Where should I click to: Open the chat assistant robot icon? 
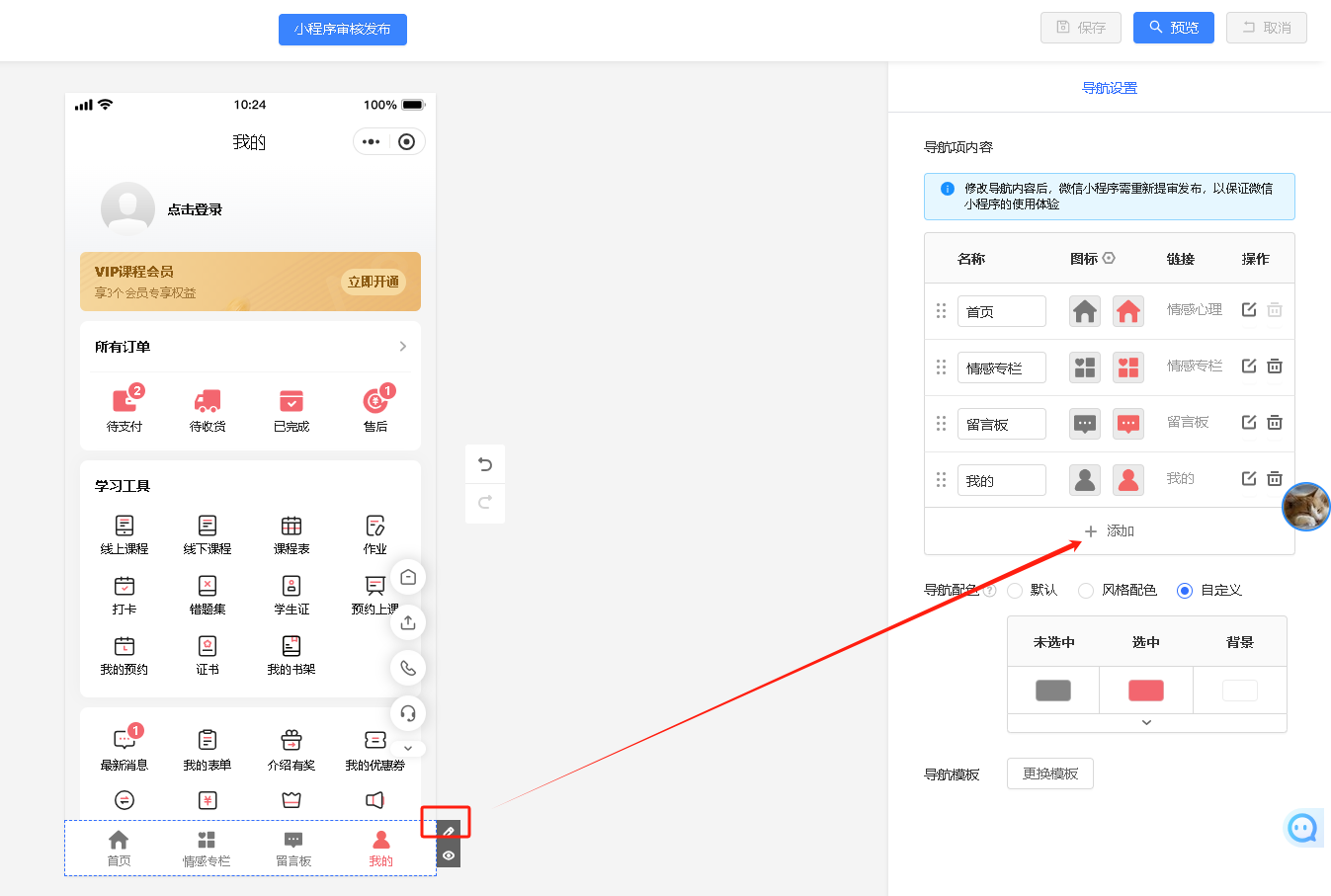1302,828
